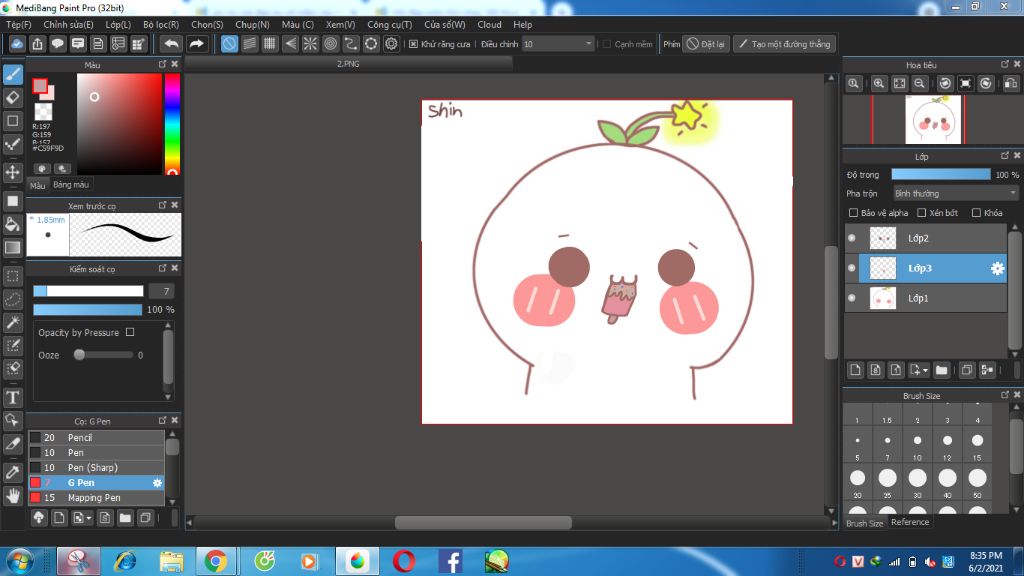
Task: Select the Bucket fill tool
Action: (13, 225)
